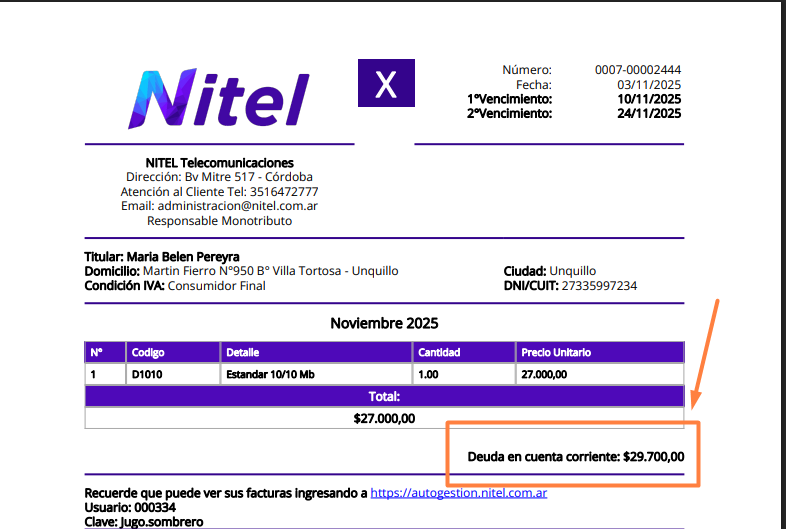
Task: Click the first due date 10/11/2025
Action: coord(648,99)
